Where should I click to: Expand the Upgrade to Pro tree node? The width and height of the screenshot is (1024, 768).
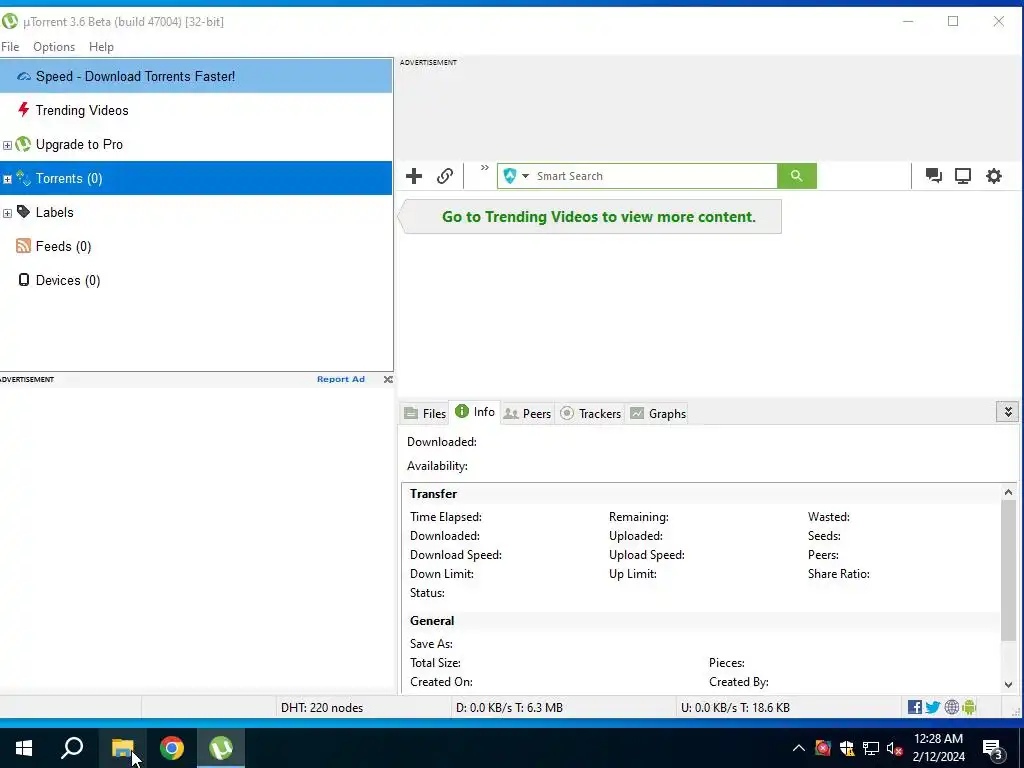[7, 145]
